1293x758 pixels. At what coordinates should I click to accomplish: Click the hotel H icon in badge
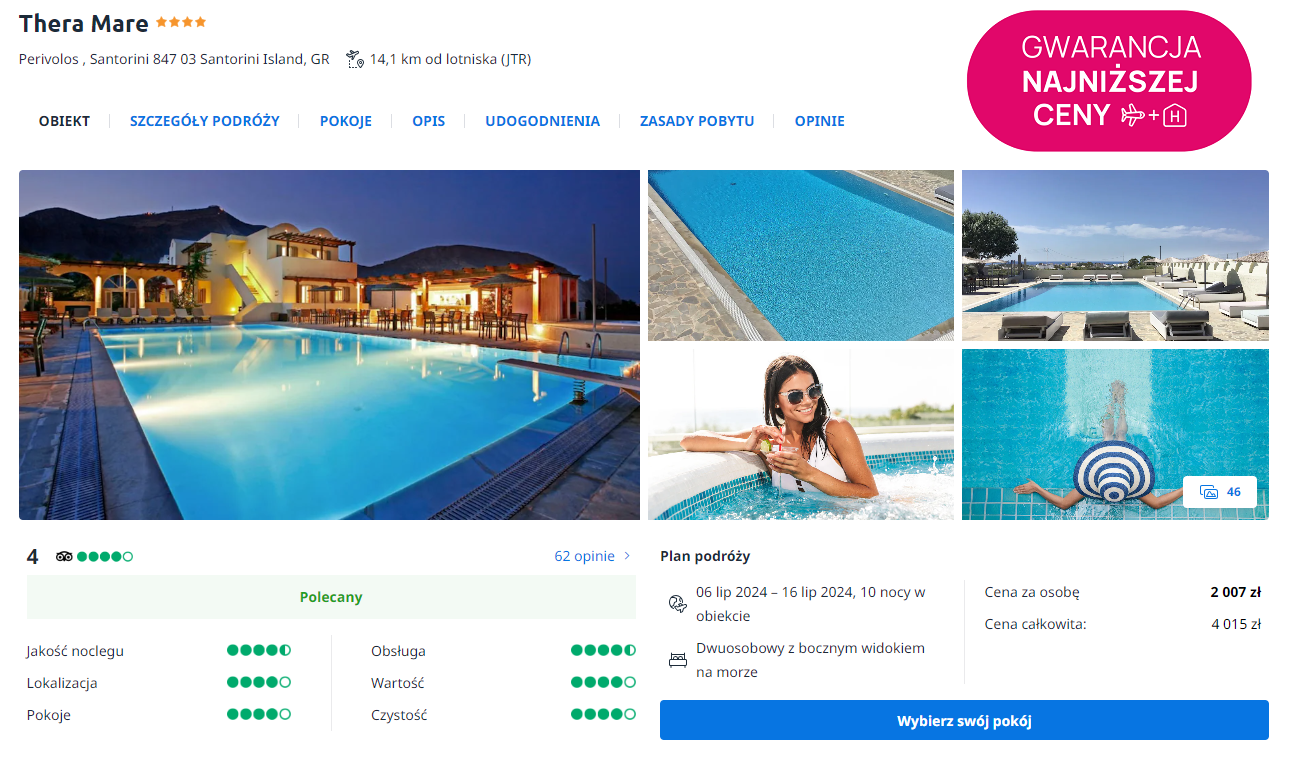point(1175,116)
